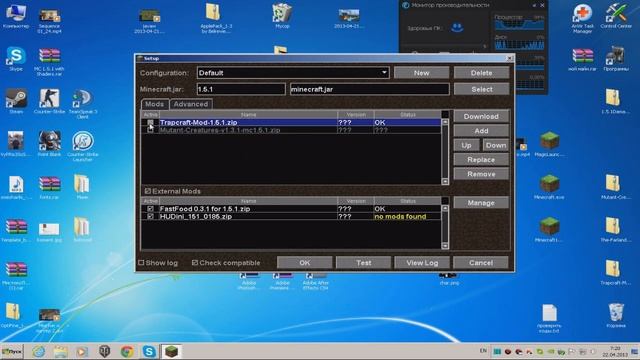Viewport: 640px width, 360px height.
Task: Open Skype from the taskbar
Action: pos(149,351)
